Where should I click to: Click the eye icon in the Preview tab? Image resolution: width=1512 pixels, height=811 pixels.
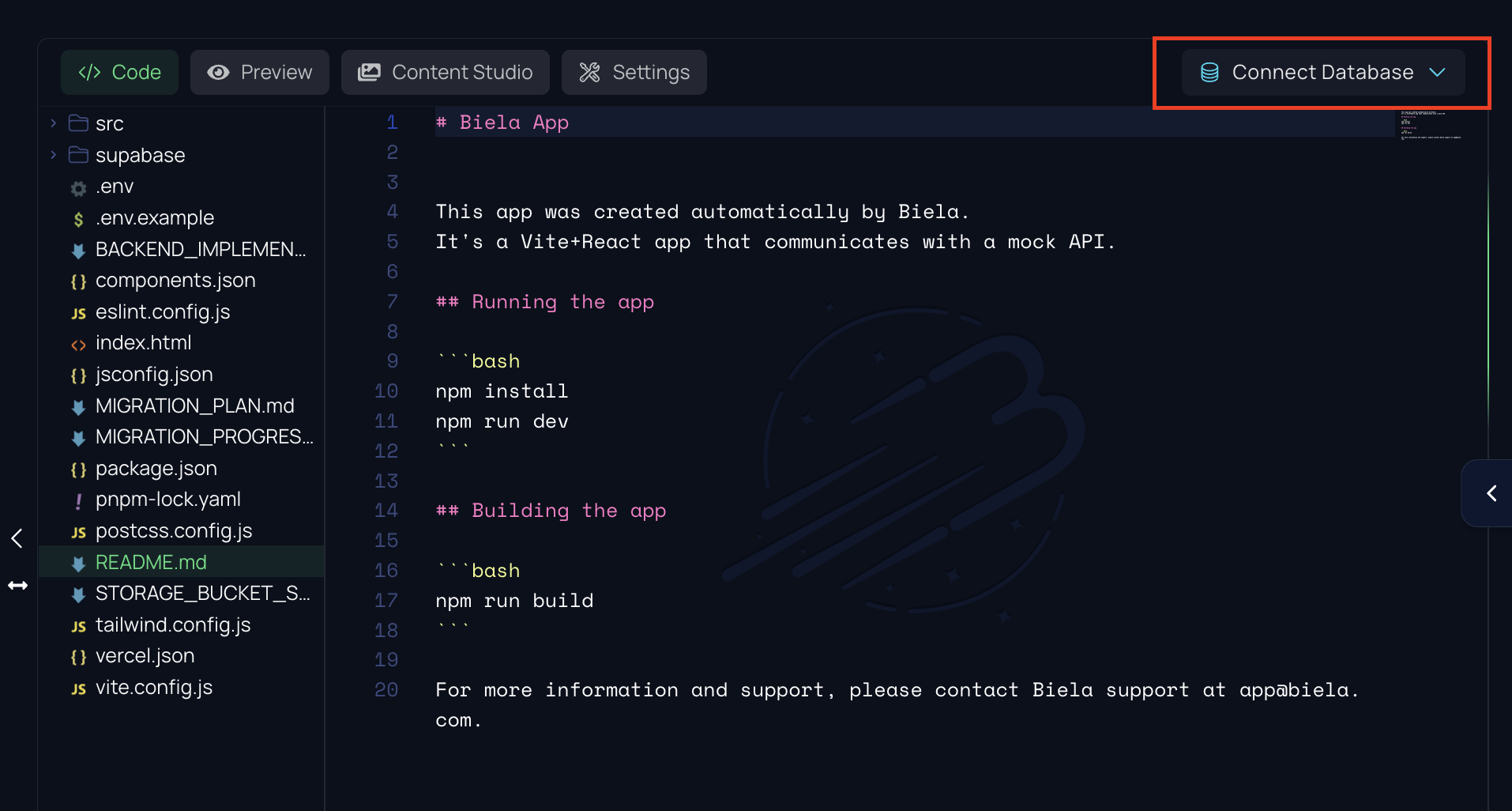coord(217,72)
